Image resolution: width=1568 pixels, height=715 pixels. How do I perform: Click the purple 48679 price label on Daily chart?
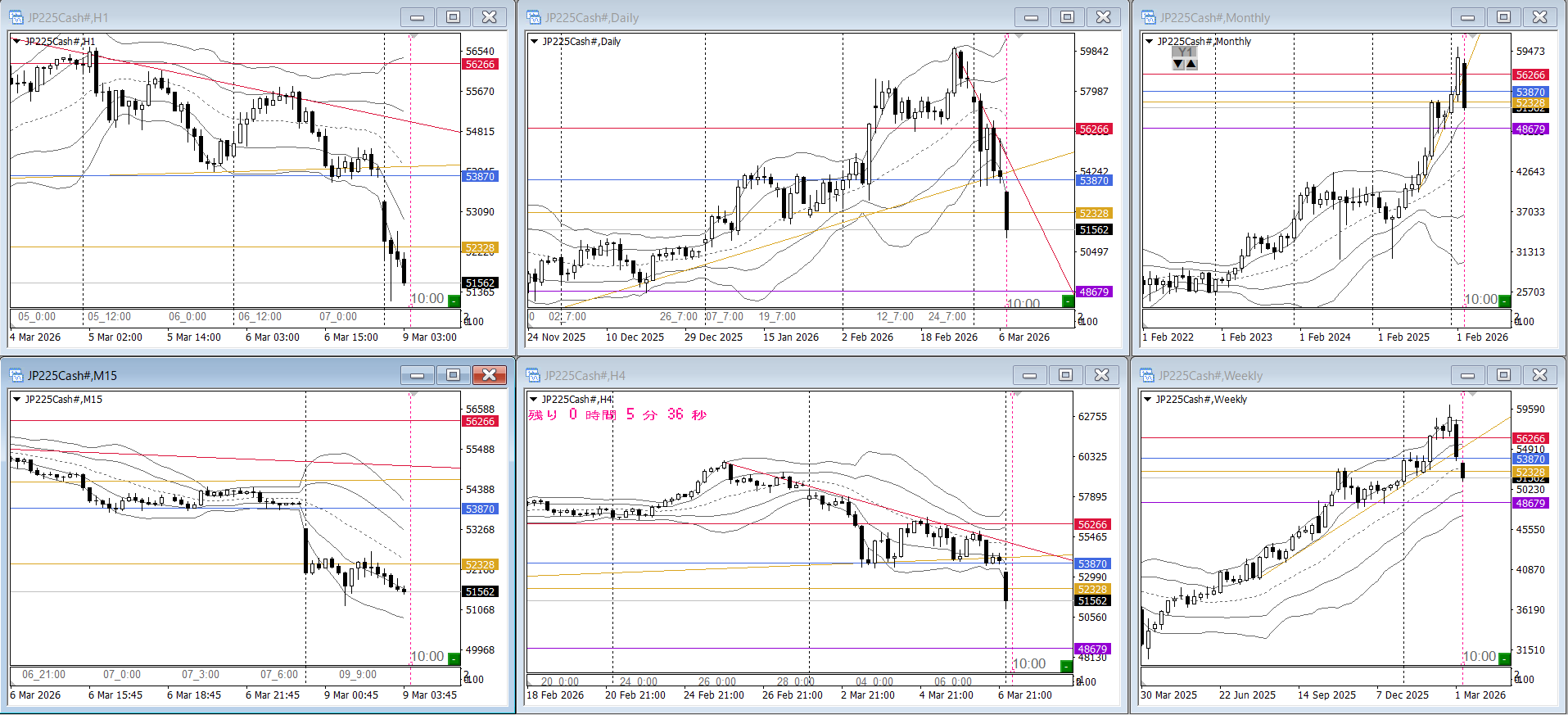point(1093,292)
